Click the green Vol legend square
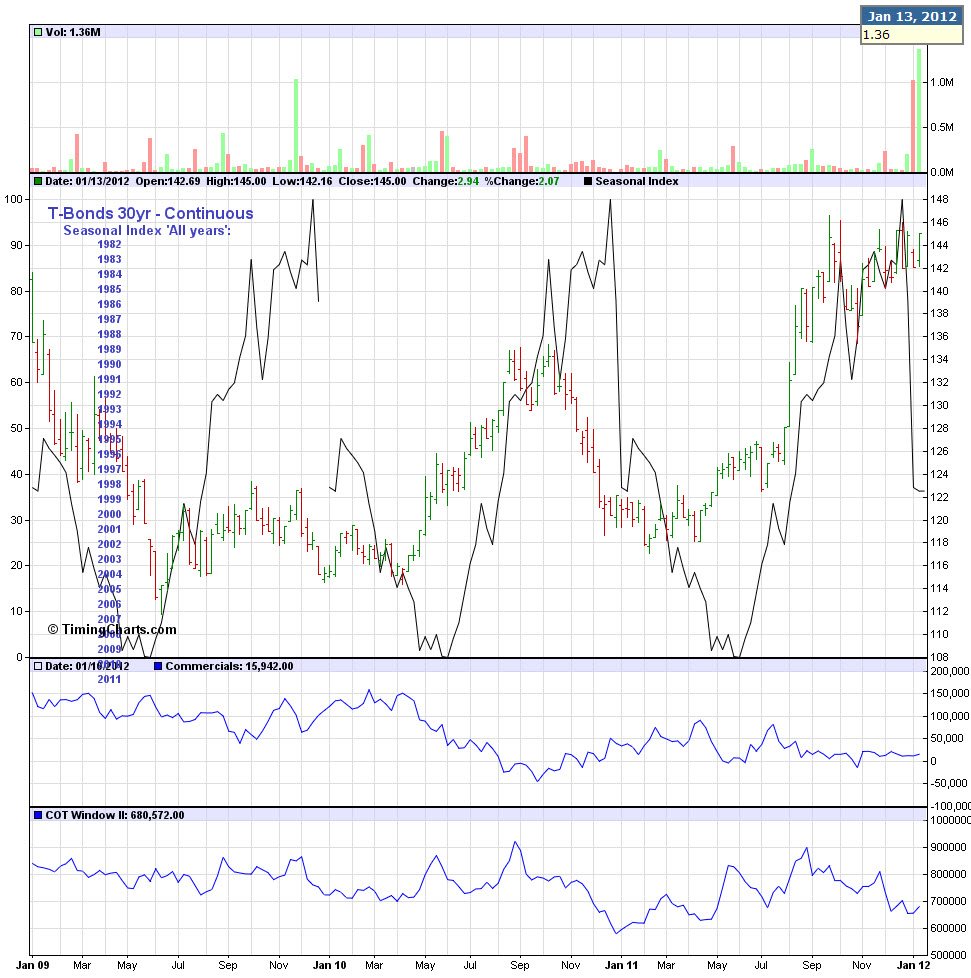 coord(38,32)
